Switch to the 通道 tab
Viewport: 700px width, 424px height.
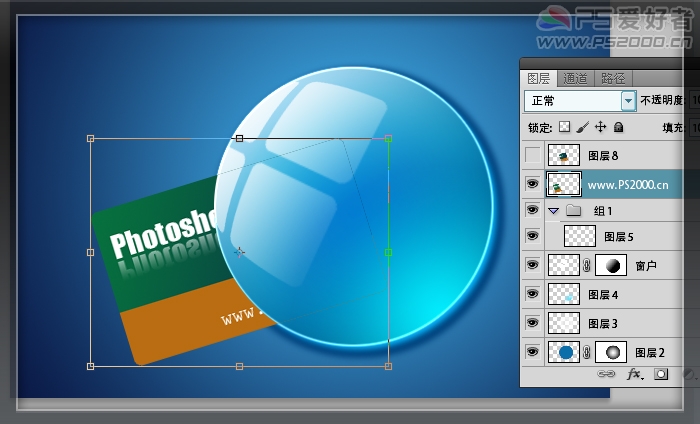(575, 79)
